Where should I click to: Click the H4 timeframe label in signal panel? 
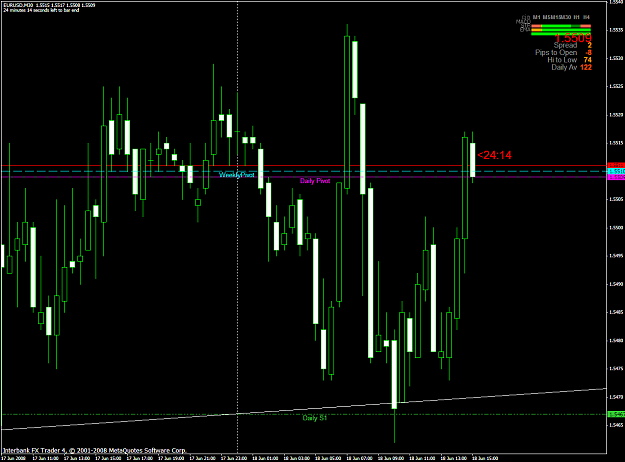pyautogui.click(x=586, y=18)
